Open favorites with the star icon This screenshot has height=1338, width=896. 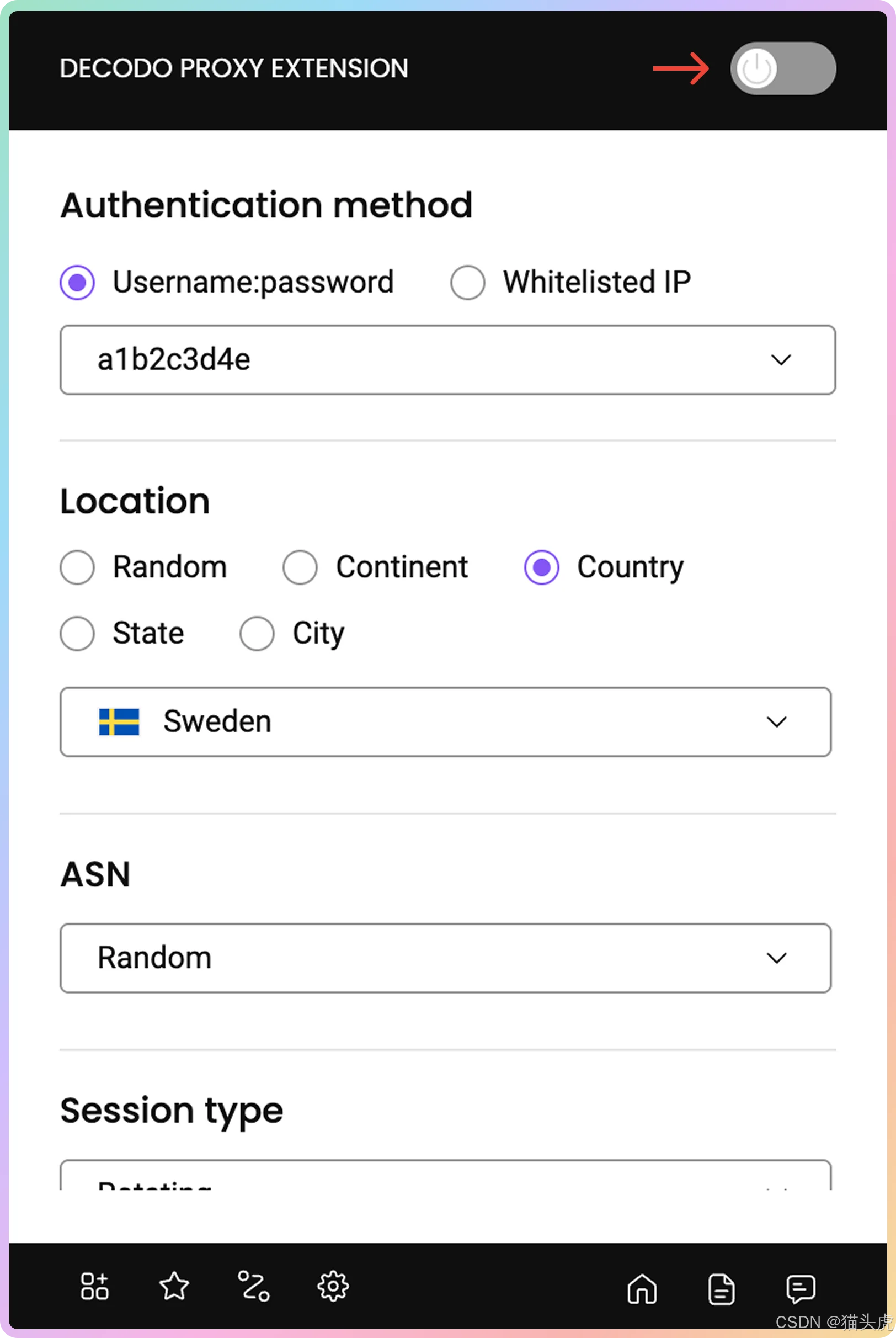[x=174, y=1287]
